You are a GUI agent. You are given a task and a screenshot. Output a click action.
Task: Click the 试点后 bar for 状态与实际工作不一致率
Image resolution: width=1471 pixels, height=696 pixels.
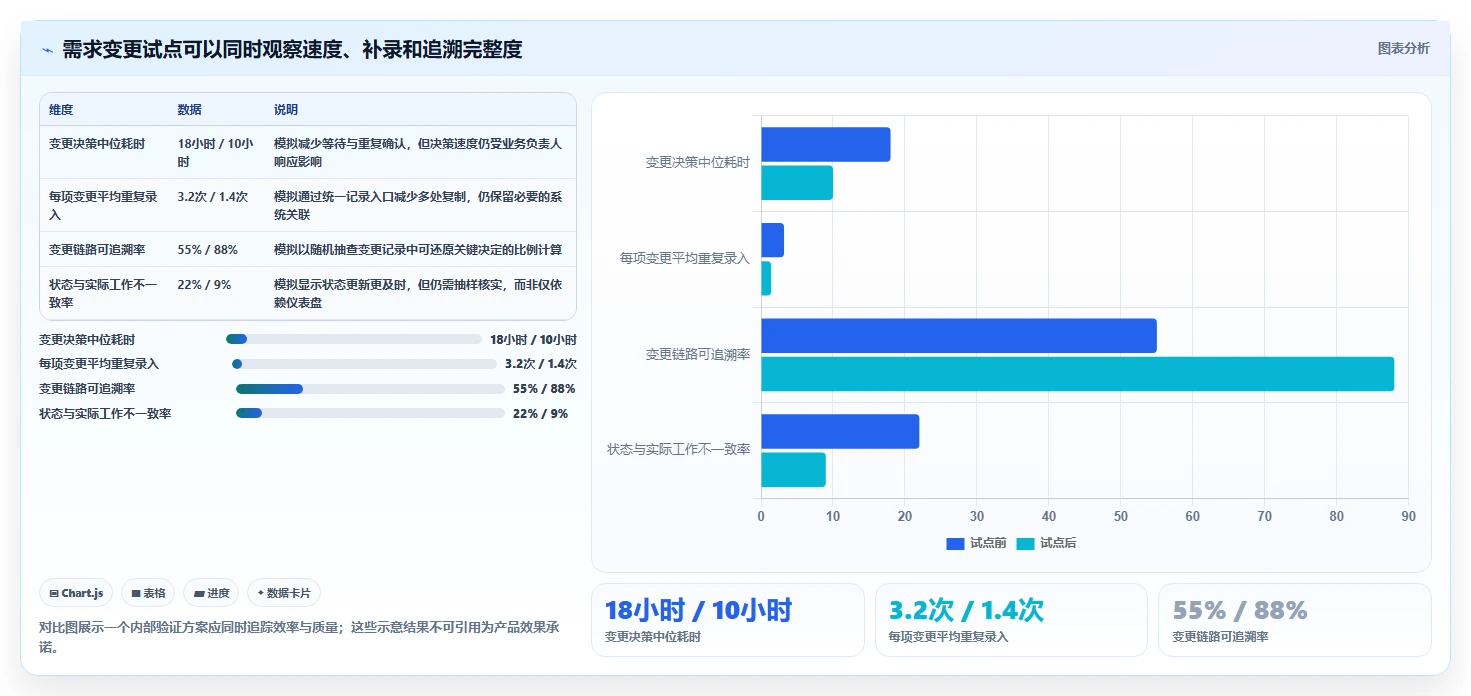coord(793,470)
